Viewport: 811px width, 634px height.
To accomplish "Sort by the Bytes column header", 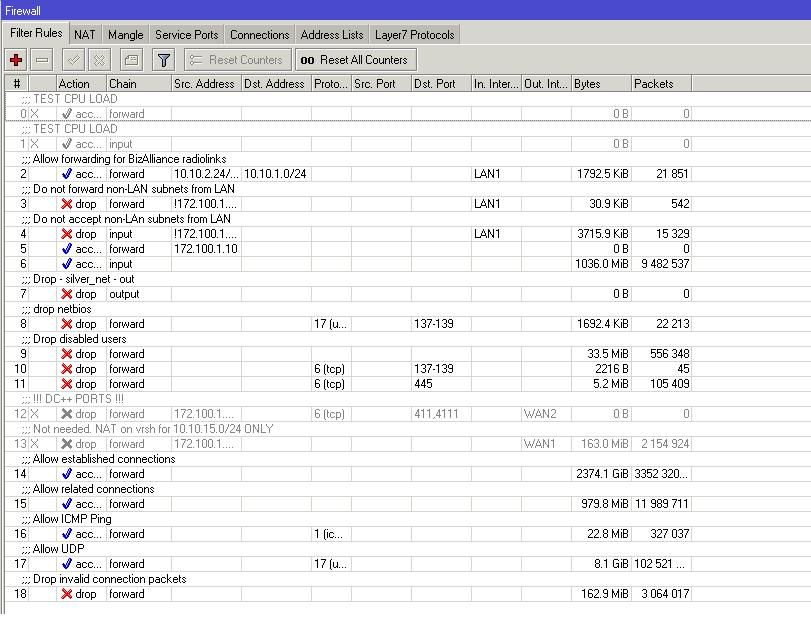I will click(x=602, y=84).
